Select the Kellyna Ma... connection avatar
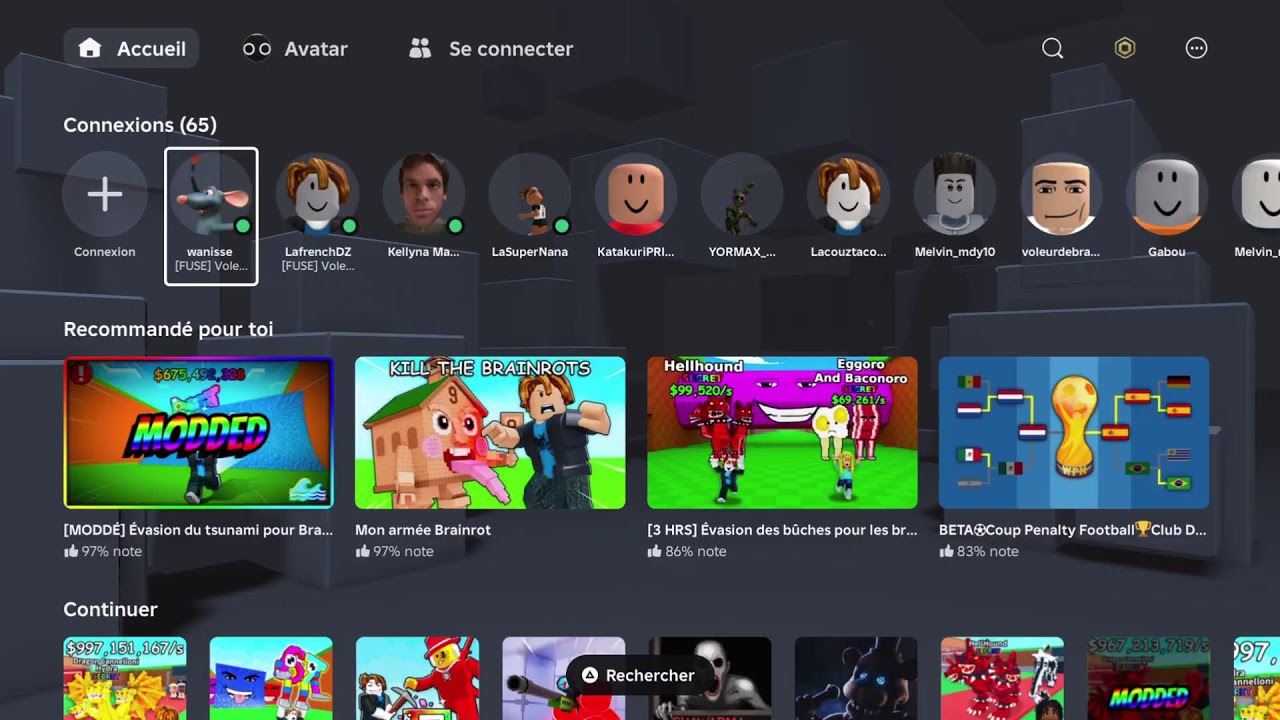1280x720 pixels. tap(423, 194)
